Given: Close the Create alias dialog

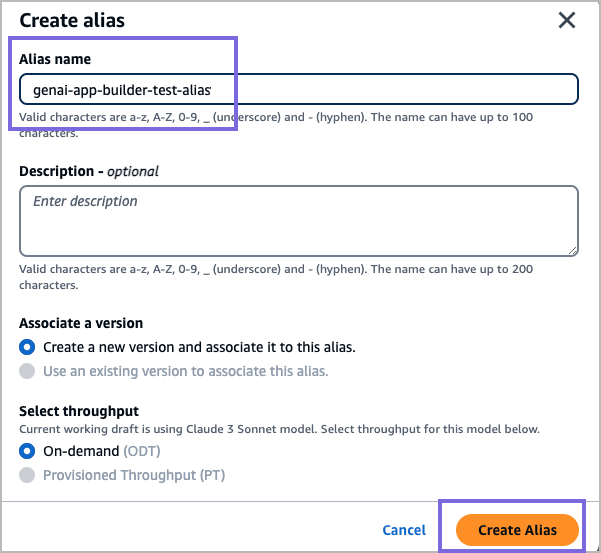Looking at the screenshot, I should [567, 20].
